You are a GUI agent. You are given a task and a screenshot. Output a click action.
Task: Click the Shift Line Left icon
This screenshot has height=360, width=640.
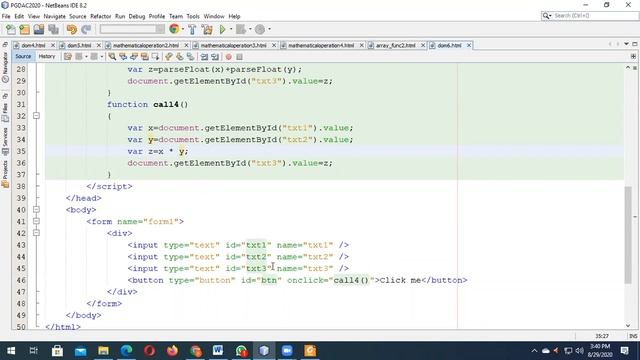tap(204, 57)
